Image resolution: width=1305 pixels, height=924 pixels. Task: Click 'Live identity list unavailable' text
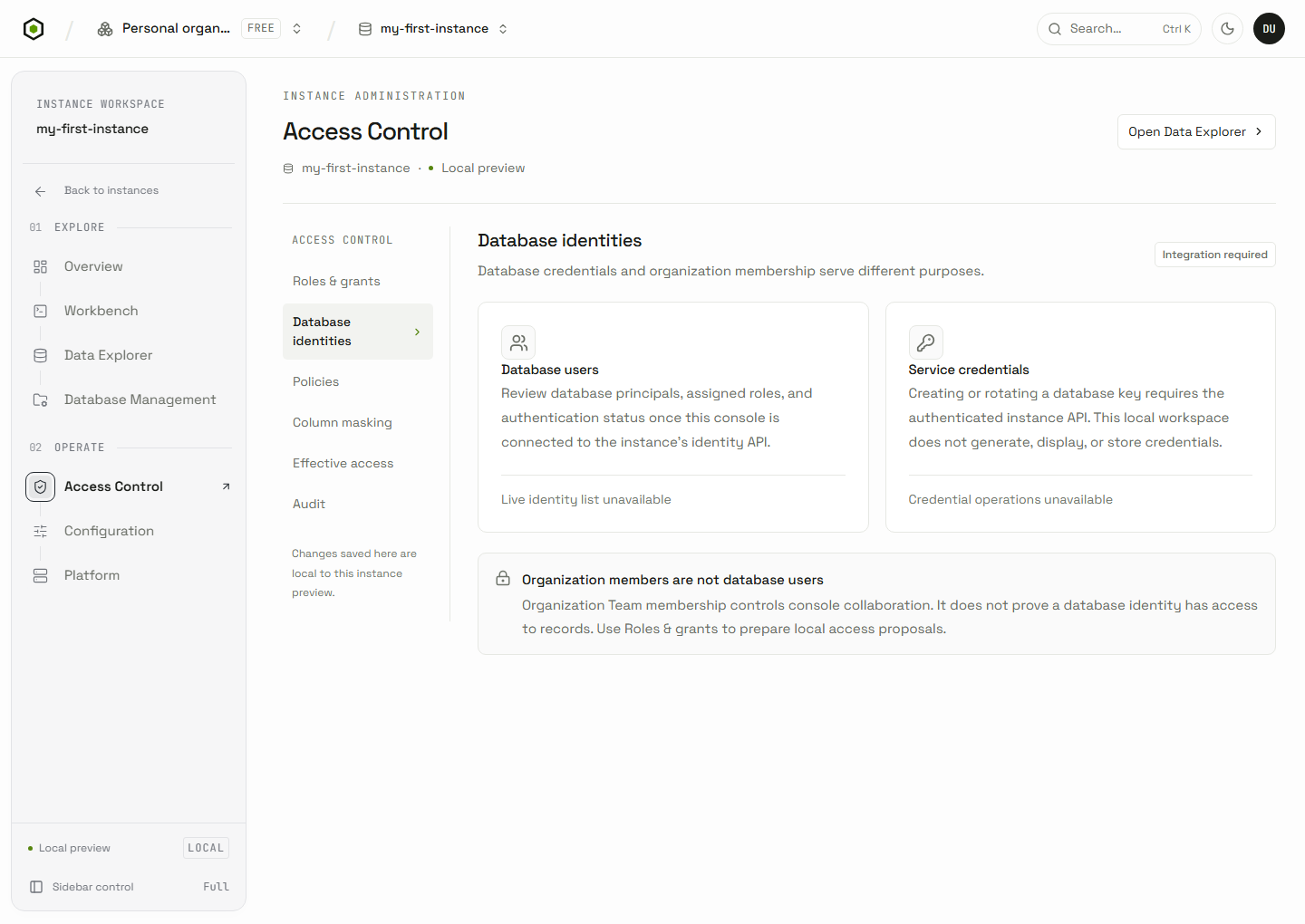click(586, 499)
